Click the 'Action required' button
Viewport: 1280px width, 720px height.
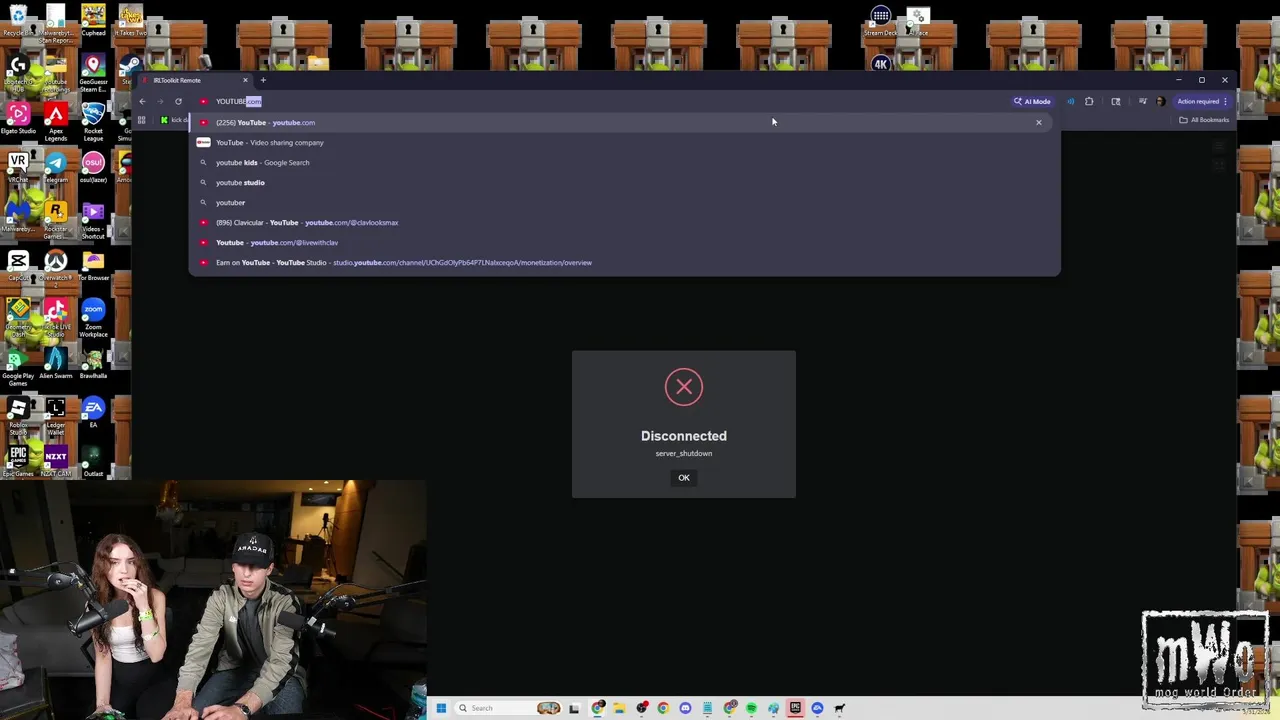tap(1201, 101)
